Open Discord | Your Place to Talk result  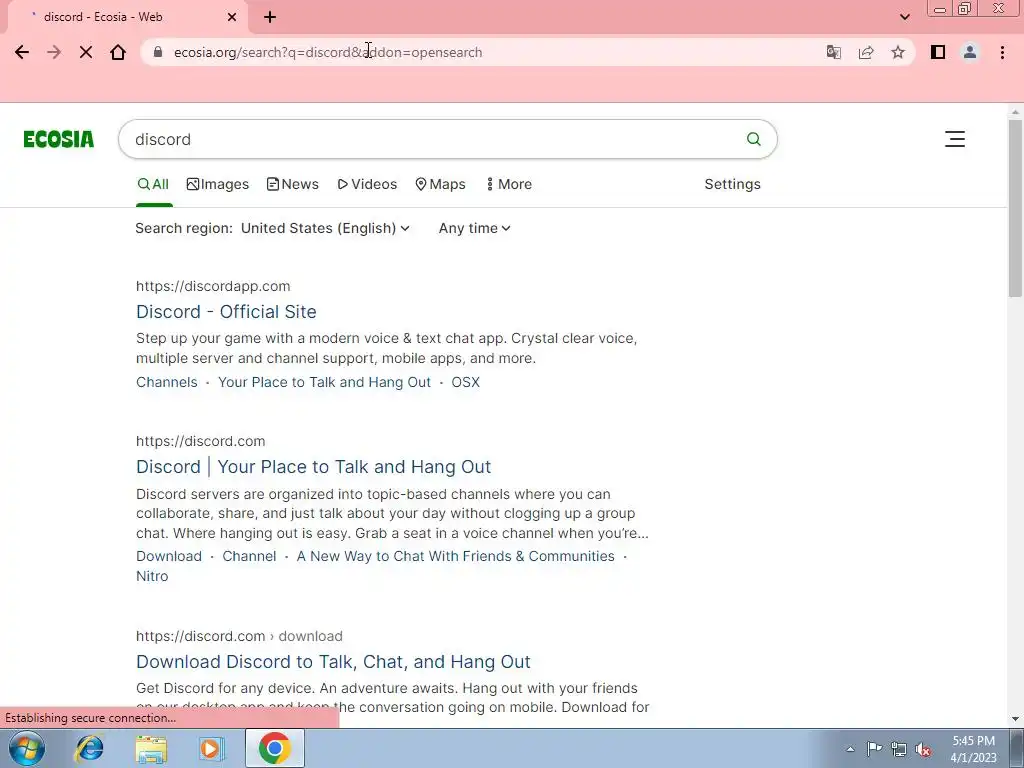click(x=313, y=466)
